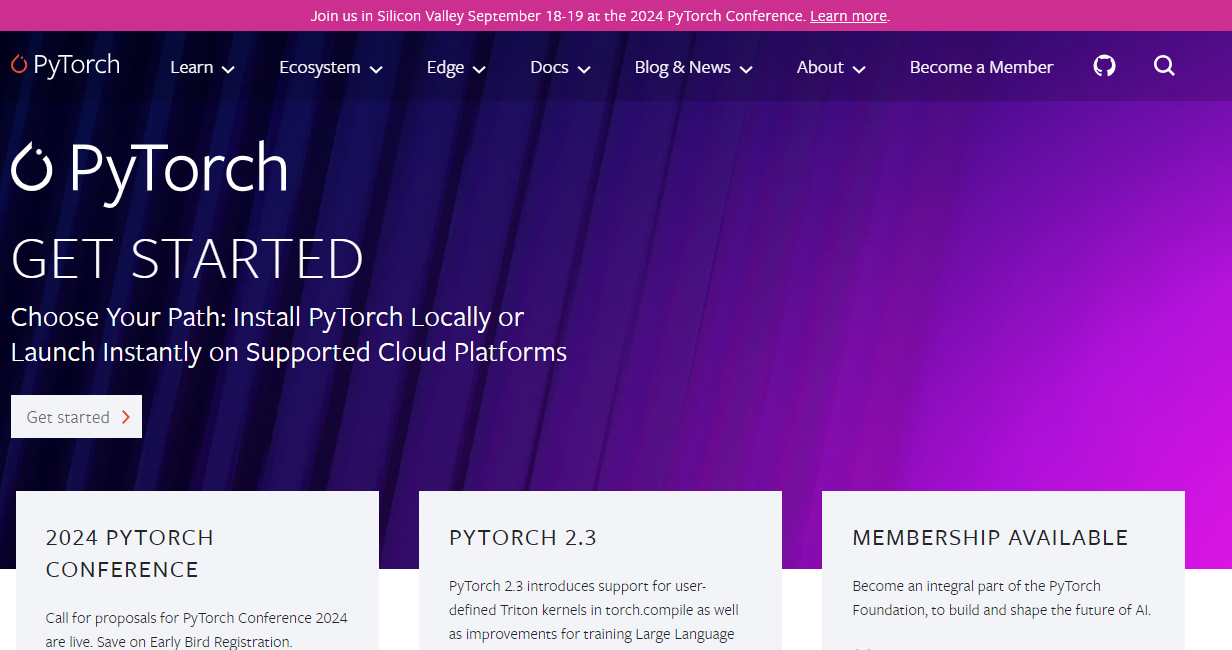1232x650 pixels.
Task: Expand the Ecosystem dropdown chevron
Action: pyautogui.click(x=376, y=69)
